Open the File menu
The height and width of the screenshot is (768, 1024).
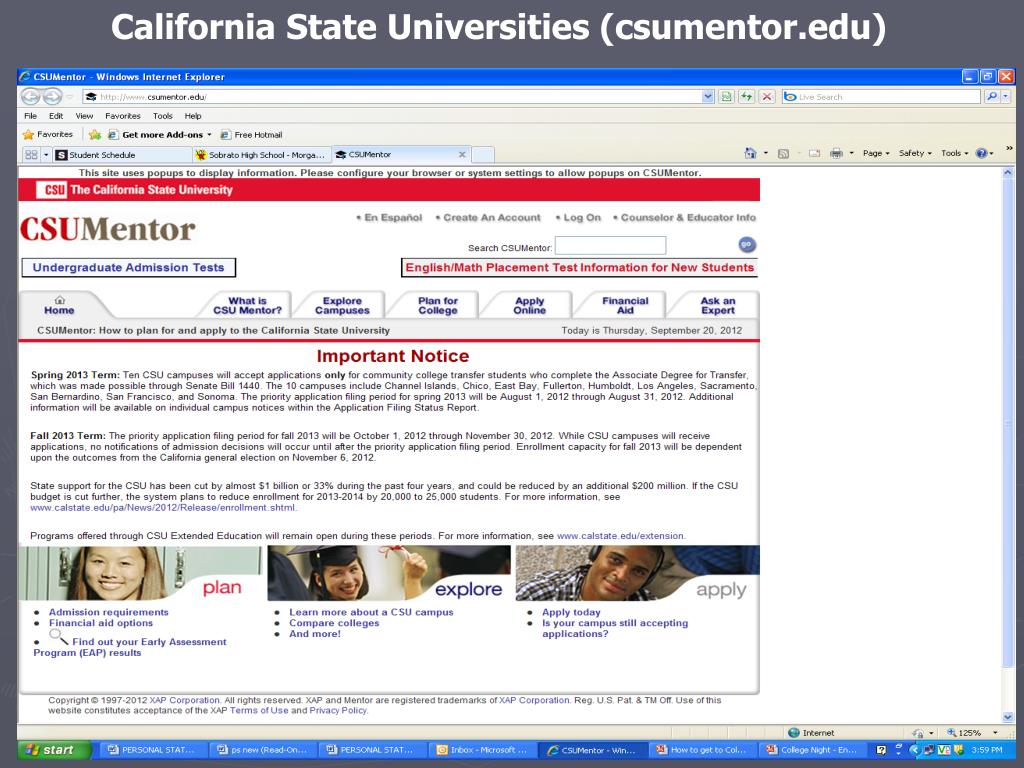pyautogui.click(x=30, y=116)
